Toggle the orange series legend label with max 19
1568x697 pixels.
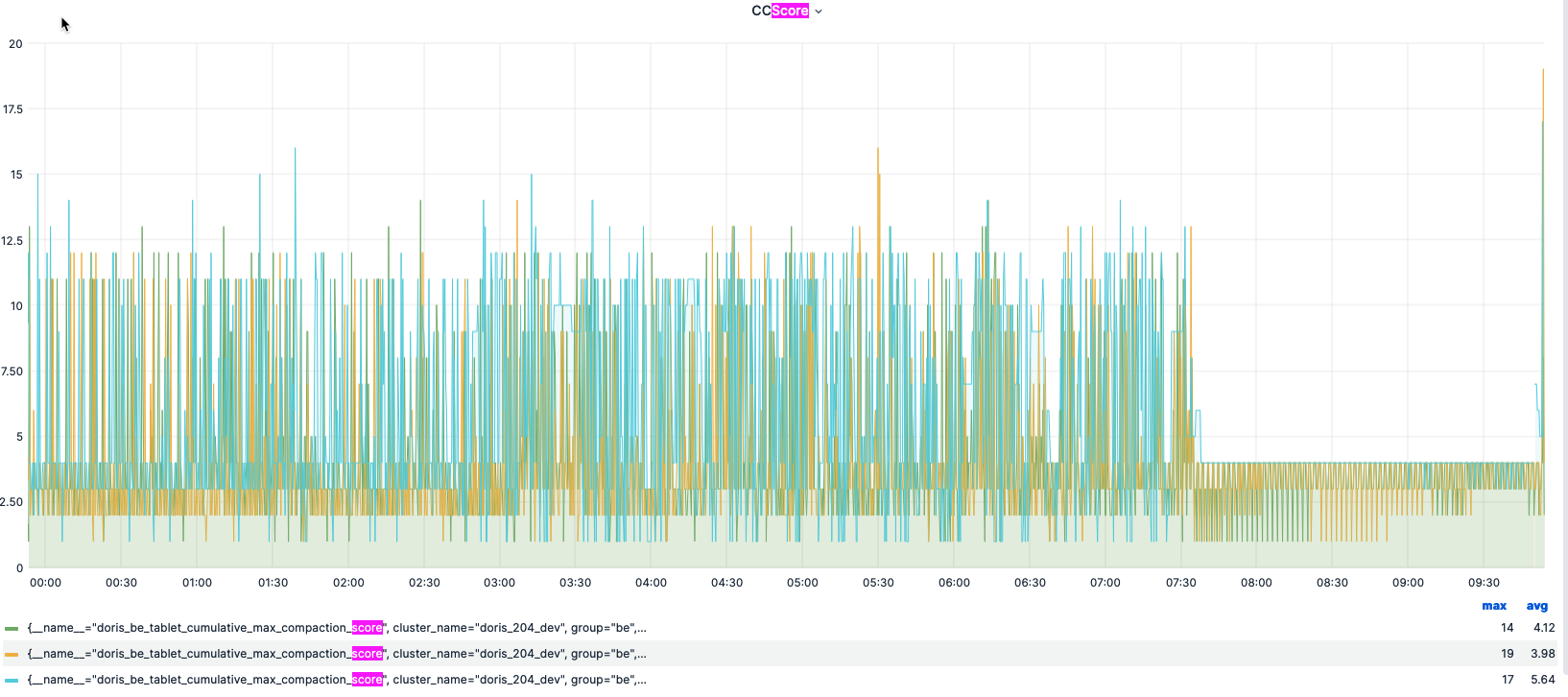(337, 654)
